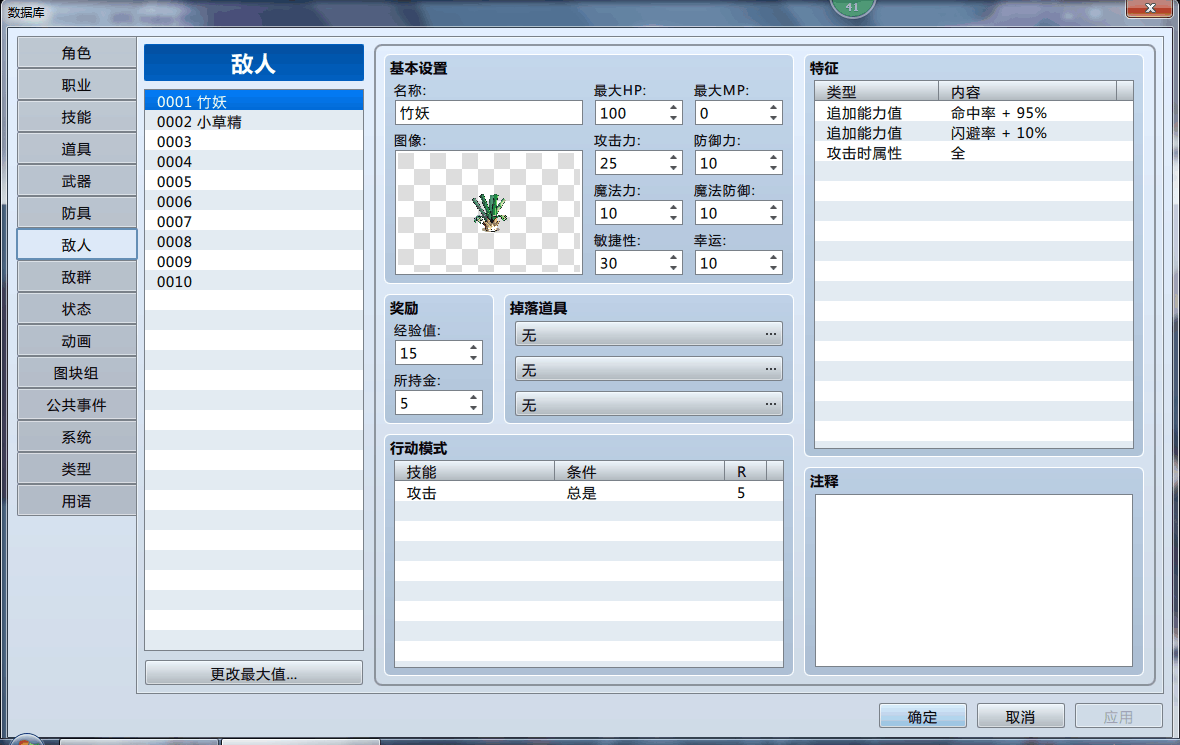The width and height of the screenshot is (1180, 745).
Task: Go to the 道具 tab
Action: 77,149
